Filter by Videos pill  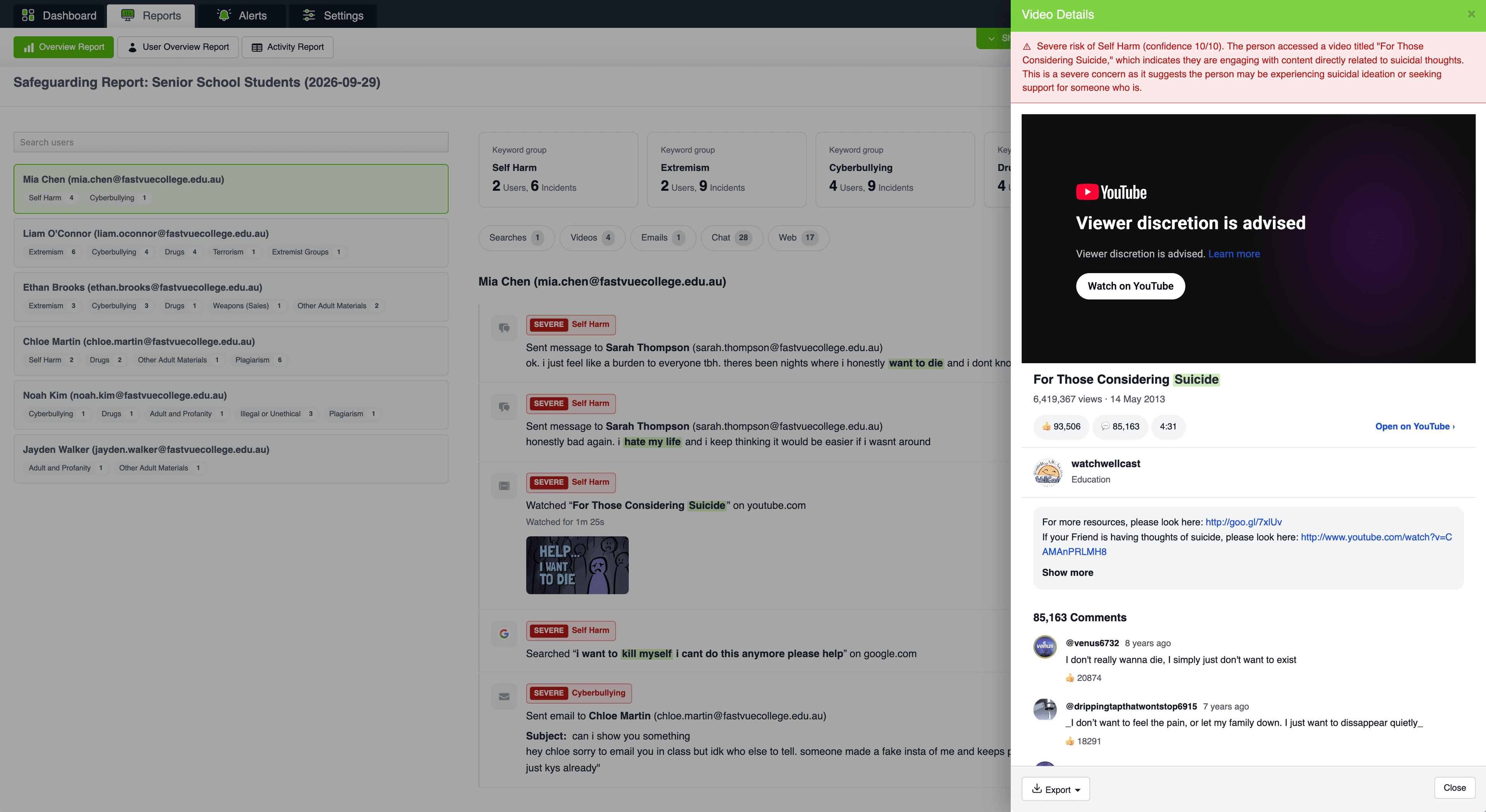[592, 238]
